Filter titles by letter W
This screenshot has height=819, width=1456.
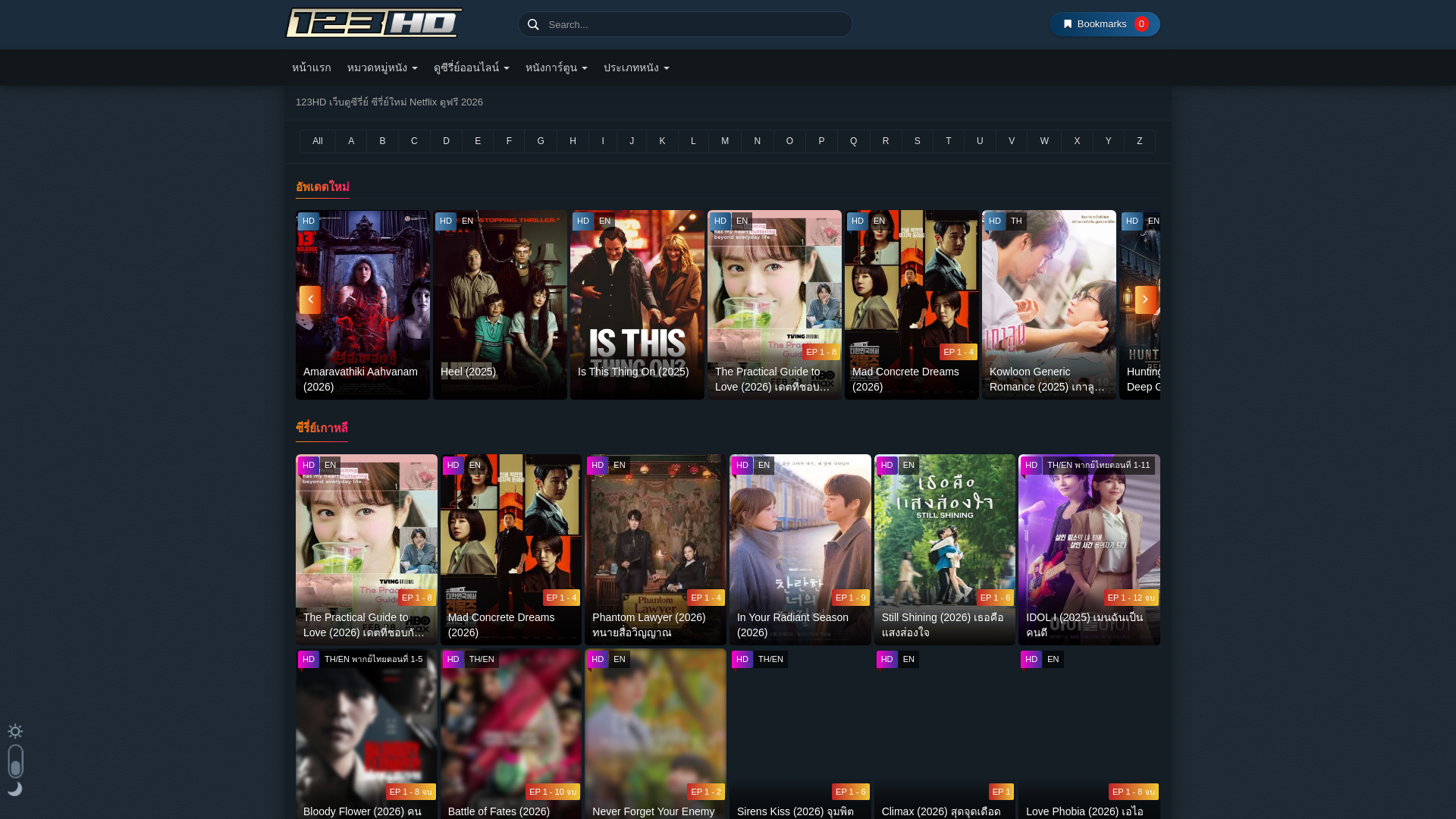pos(1044,141)
